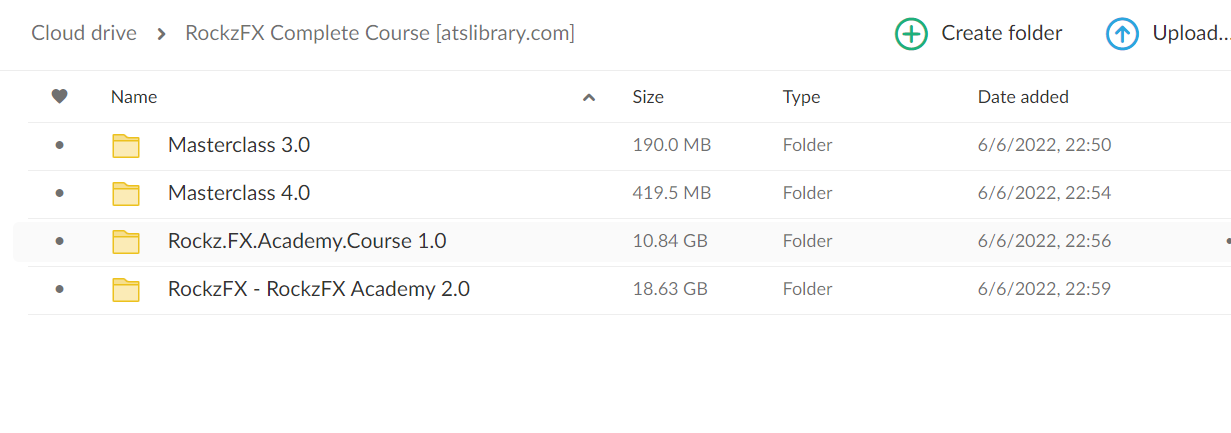Click the breadcrumb chevron after Cloud drive
1231x433 pixels.
(161, 34)
